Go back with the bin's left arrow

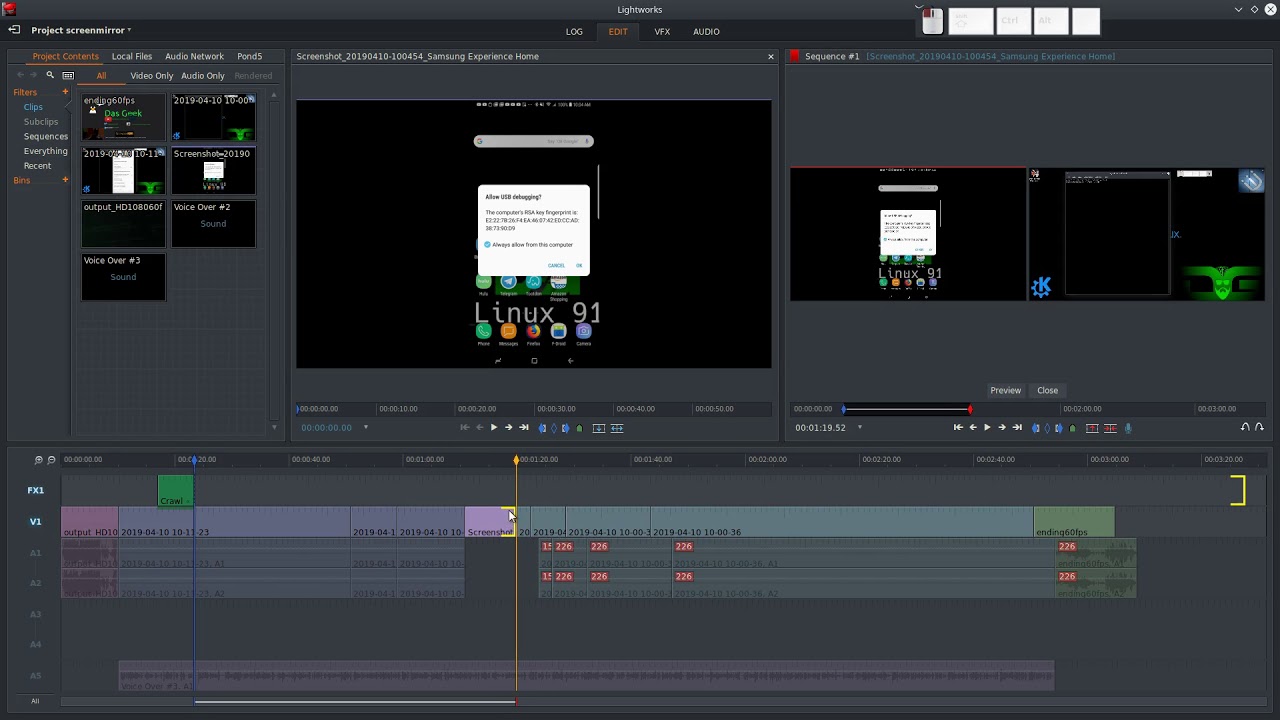[x=20, y=75]
